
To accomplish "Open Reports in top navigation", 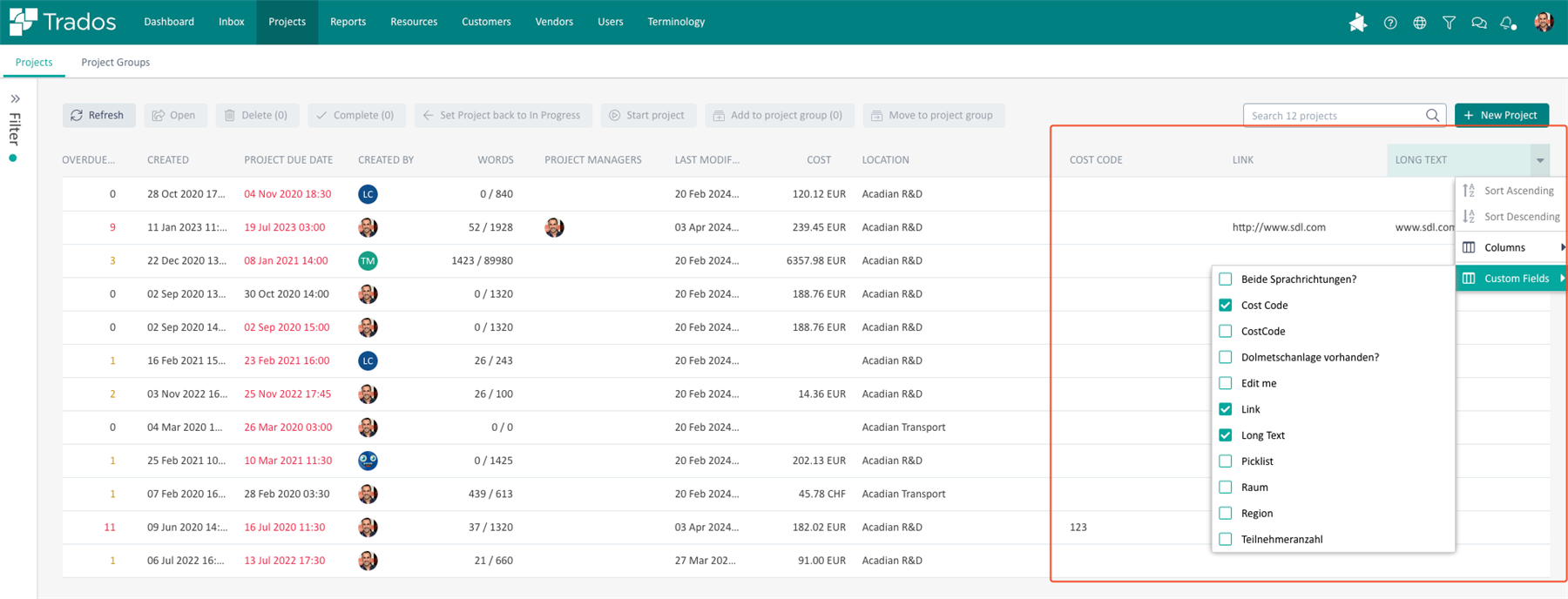I will pos(348,22).
